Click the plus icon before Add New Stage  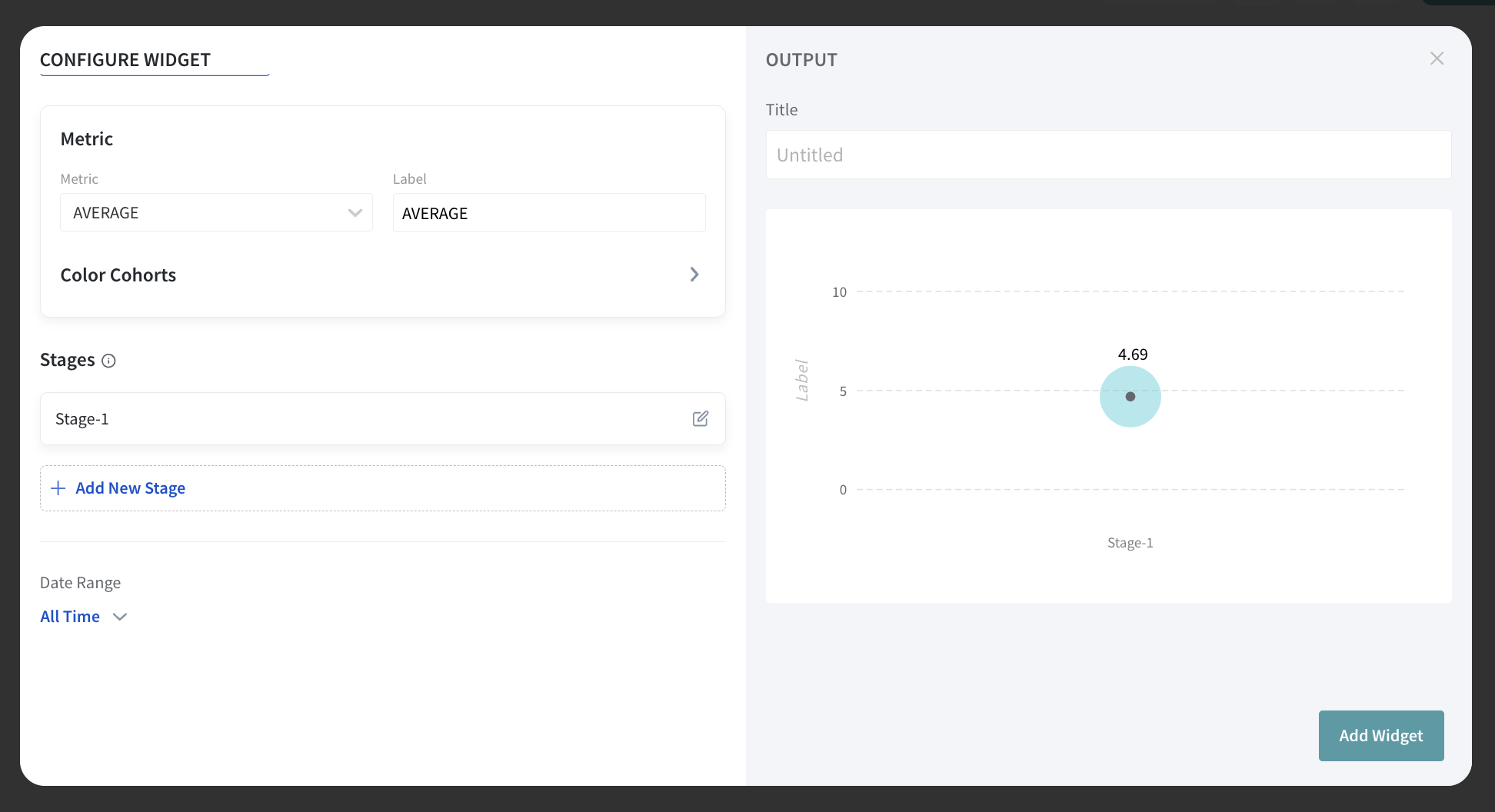(58, 488)
